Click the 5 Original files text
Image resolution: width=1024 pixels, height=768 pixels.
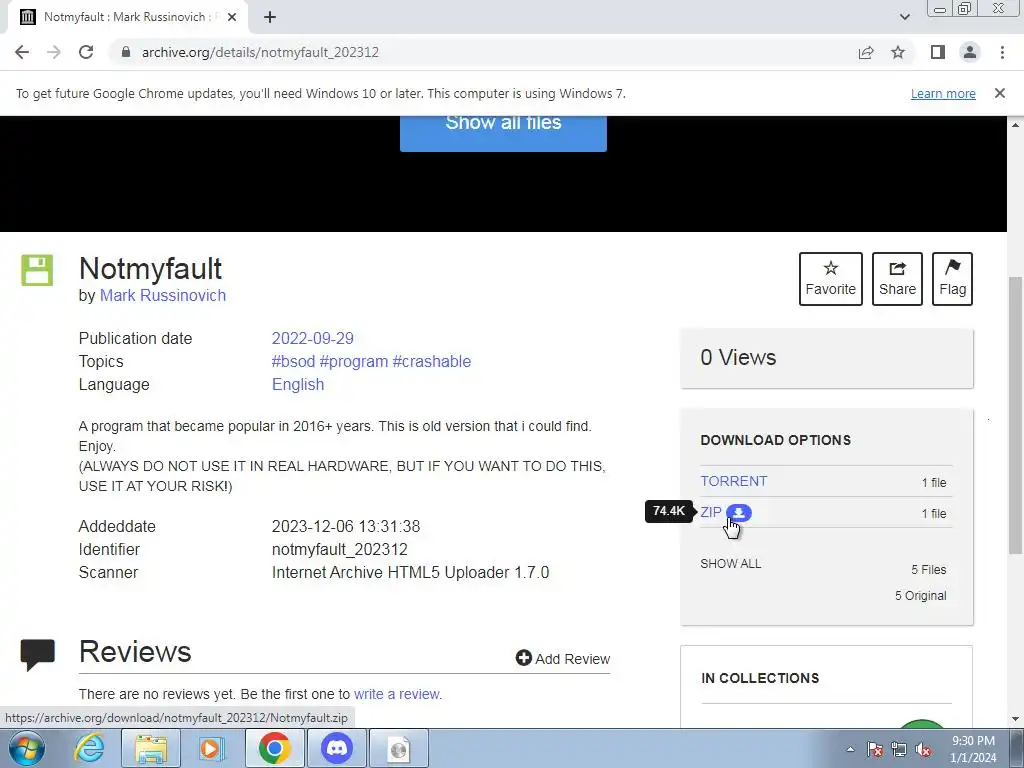coord(920,596)
